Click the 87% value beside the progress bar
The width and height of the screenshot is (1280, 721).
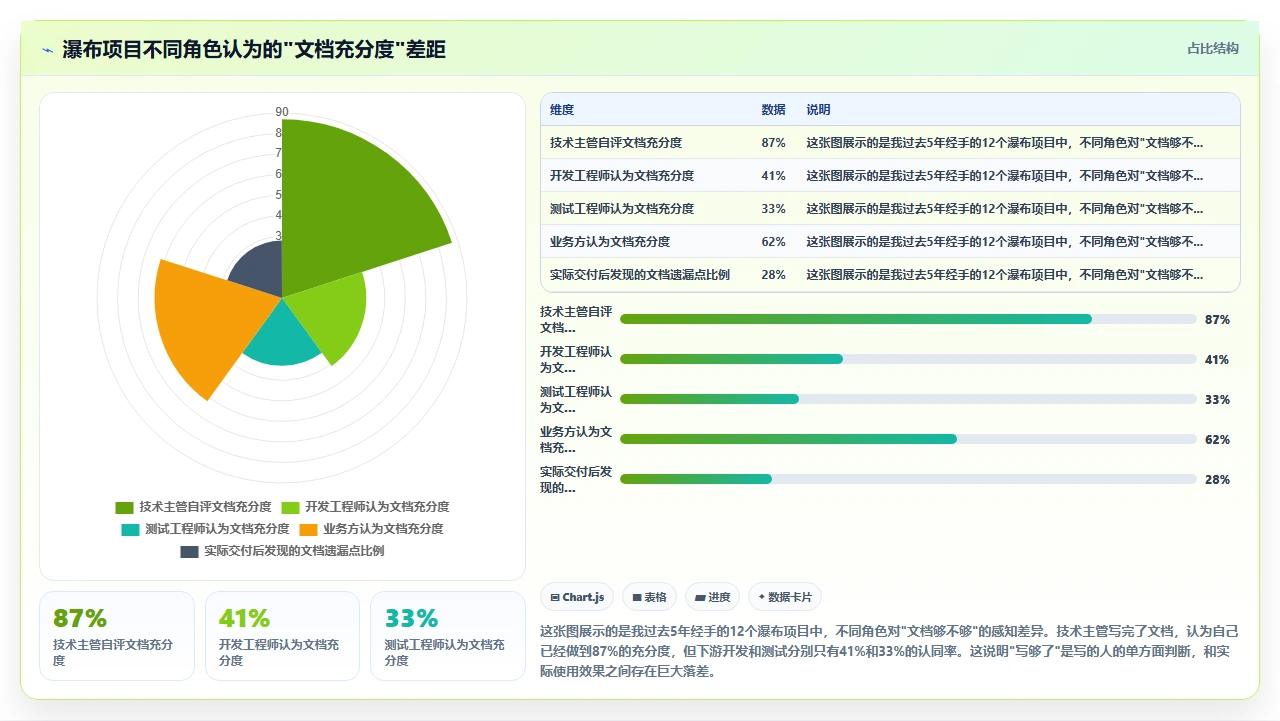(1217, 320)
